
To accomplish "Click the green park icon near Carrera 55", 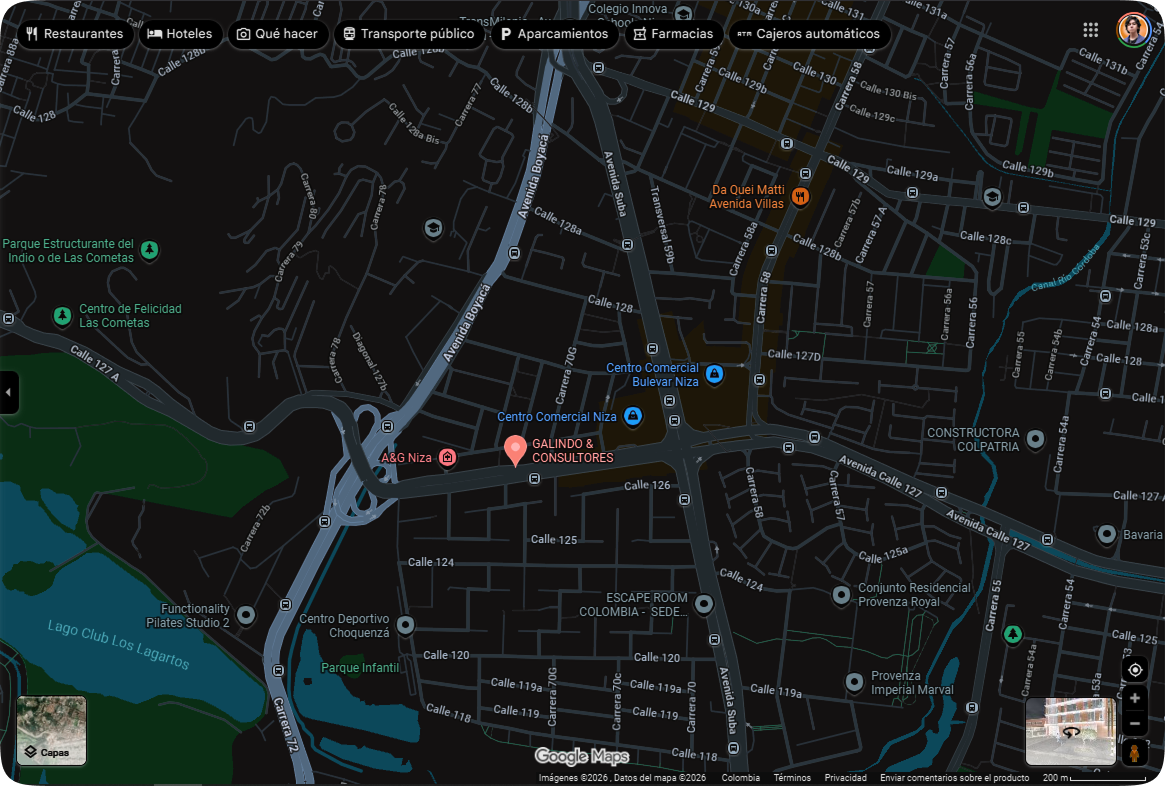I will coord(1012,634).
